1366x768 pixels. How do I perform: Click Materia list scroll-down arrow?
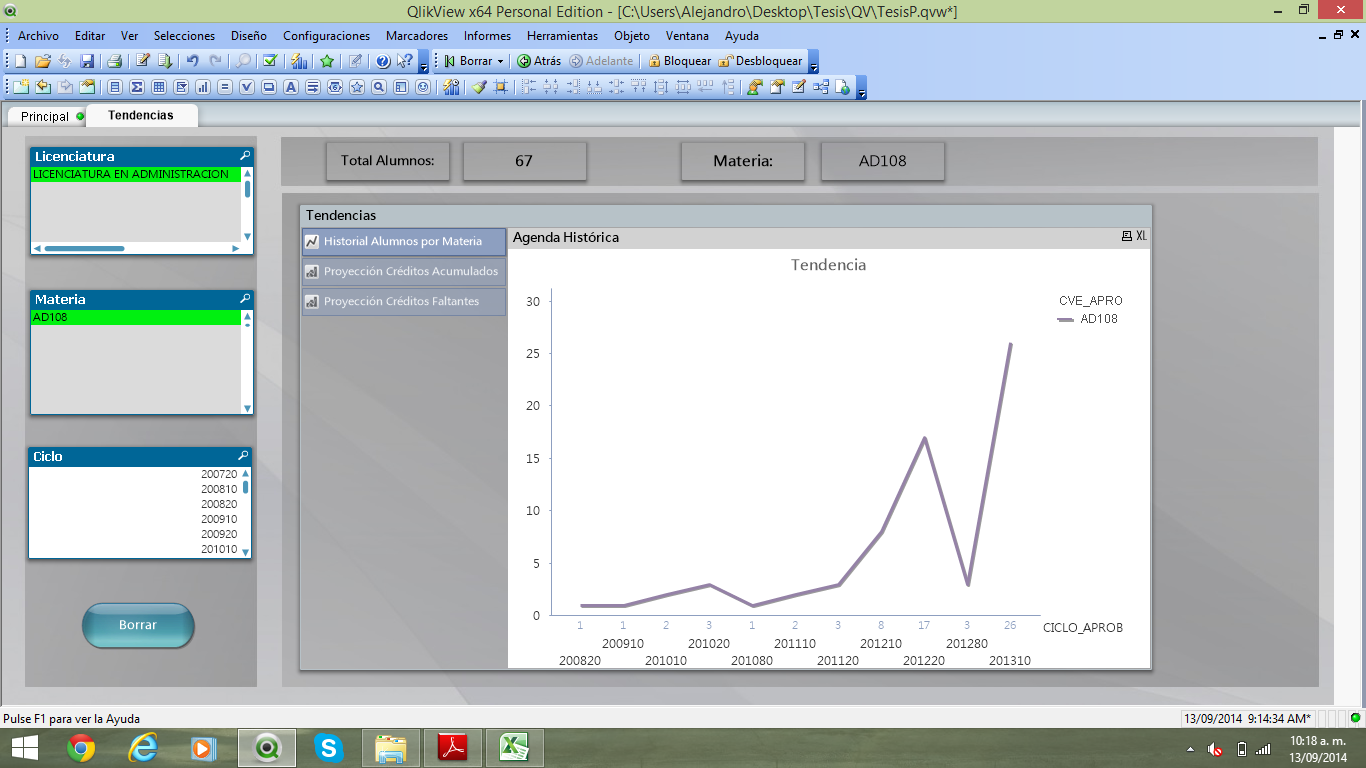click(247, 408)
